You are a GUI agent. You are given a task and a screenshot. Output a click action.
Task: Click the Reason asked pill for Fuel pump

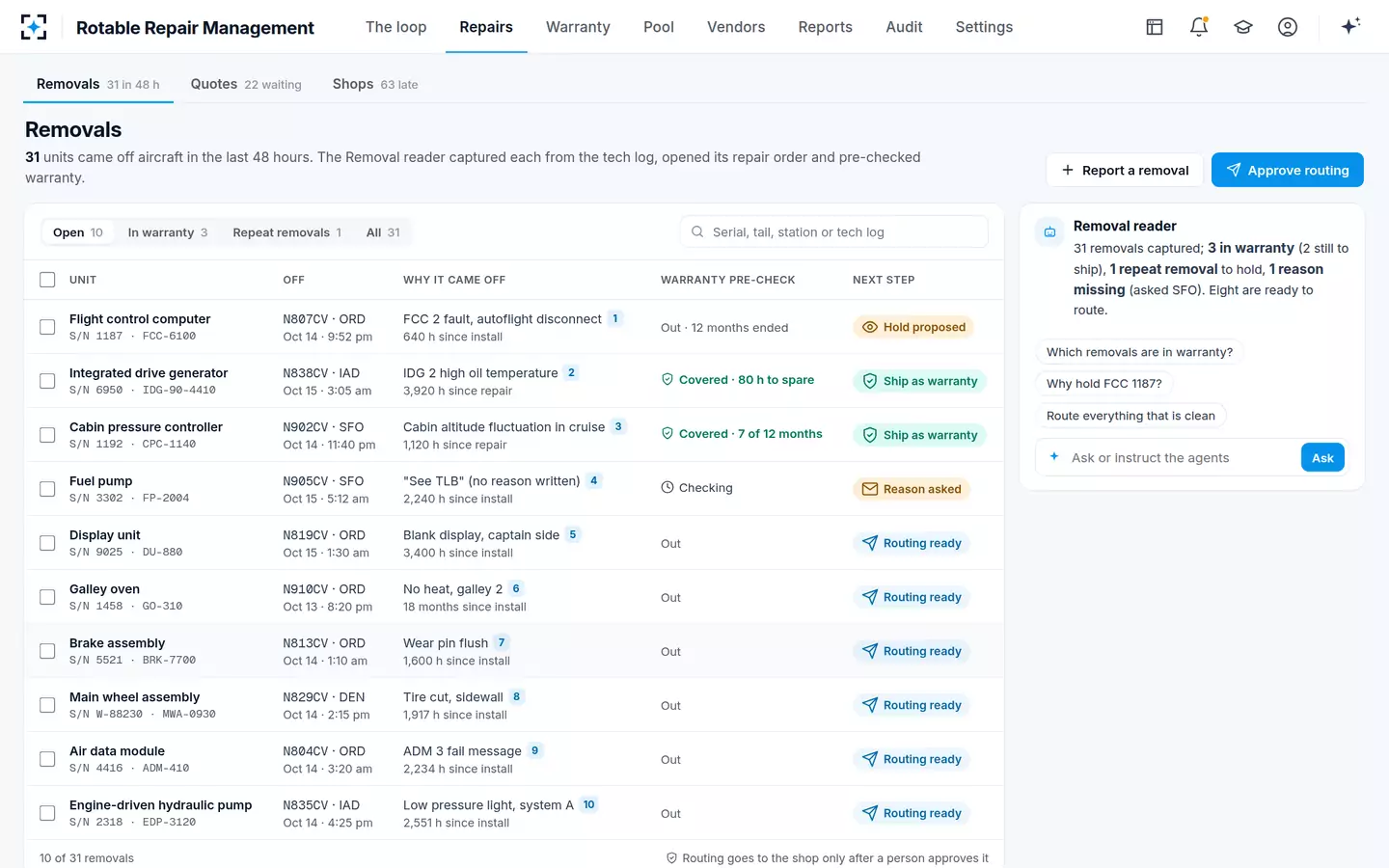[x=912, y=489]
